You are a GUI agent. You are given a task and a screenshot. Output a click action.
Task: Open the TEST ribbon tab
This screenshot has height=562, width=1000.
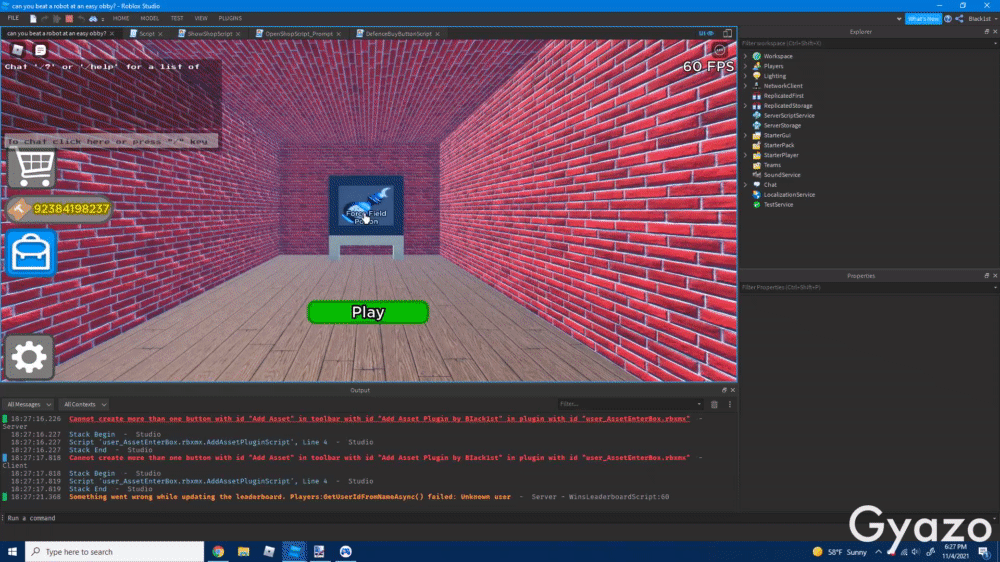click(x=177, y=18)
